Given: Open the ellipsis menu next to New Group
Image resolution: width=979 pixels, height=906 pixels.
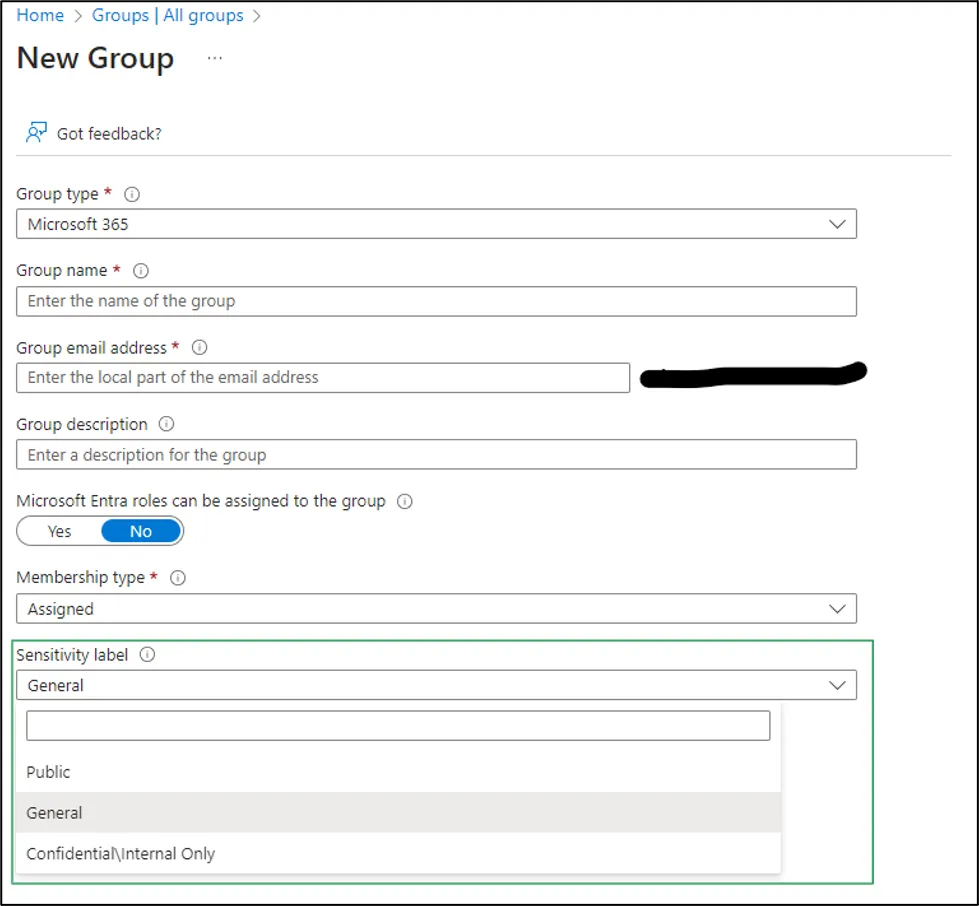Looking at the screenshot, I should [214, 58].
